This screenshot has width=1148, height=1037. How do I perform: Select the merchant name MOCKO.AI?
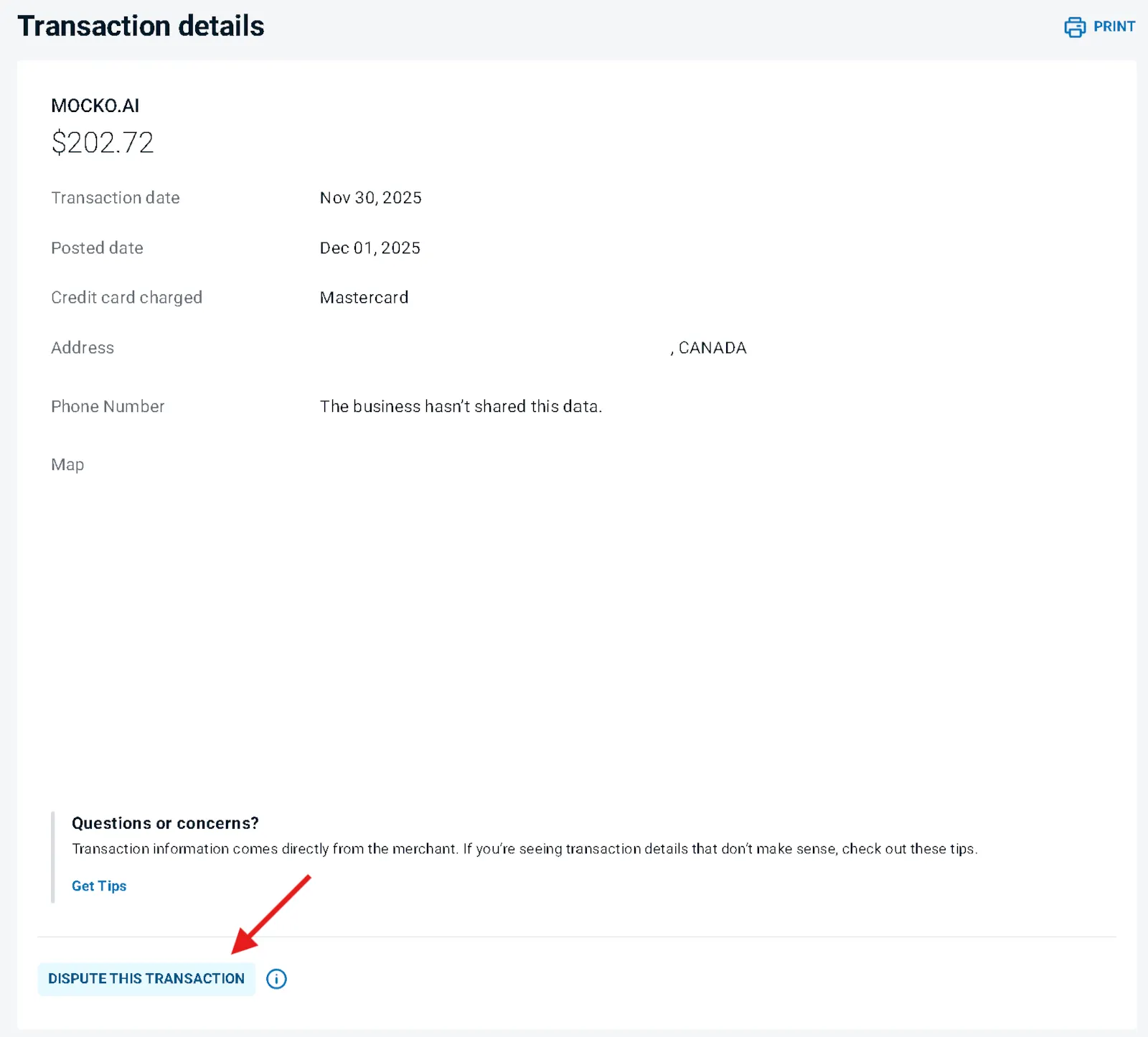tap(95, 105)
